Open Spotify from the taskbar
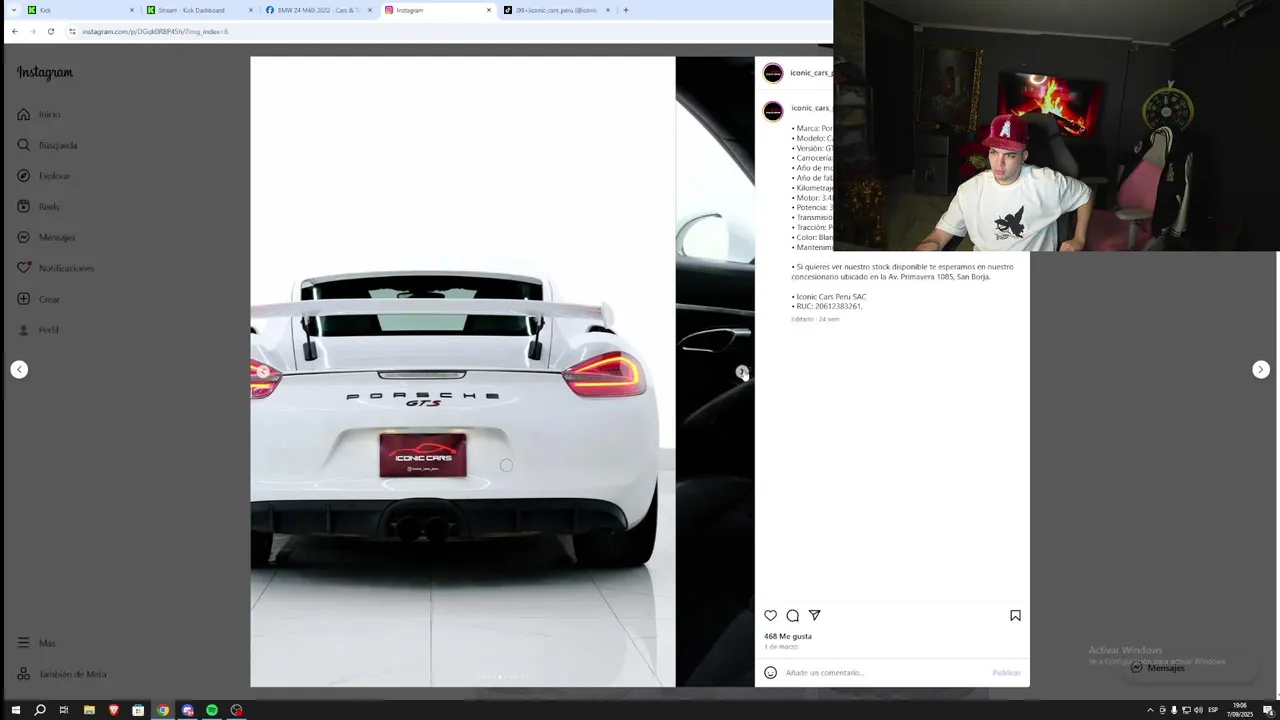 click(212, 710)
